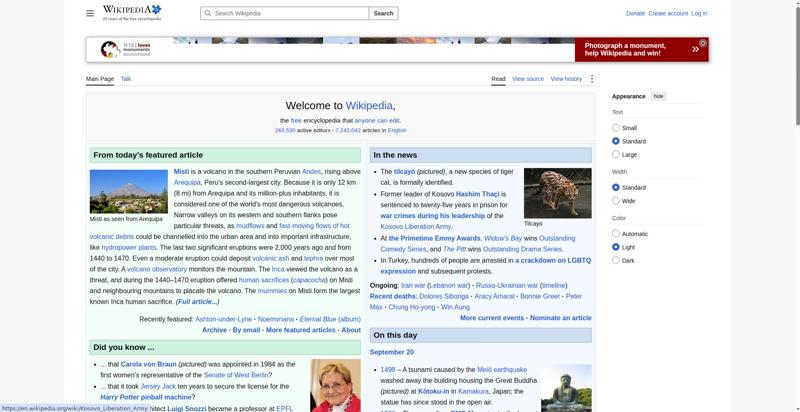Click the Create account link
The height and width of the screenshot is (412, 800).
(x=668, y=14)
